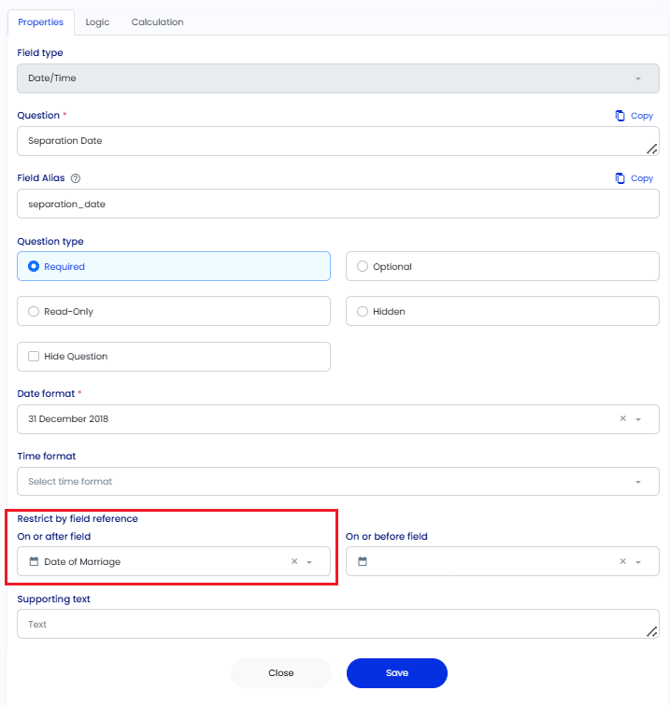Viewport: 670px width, 705px height.
Task: Click the Copy icon beside Field Alias
Action: pos(620,178)
